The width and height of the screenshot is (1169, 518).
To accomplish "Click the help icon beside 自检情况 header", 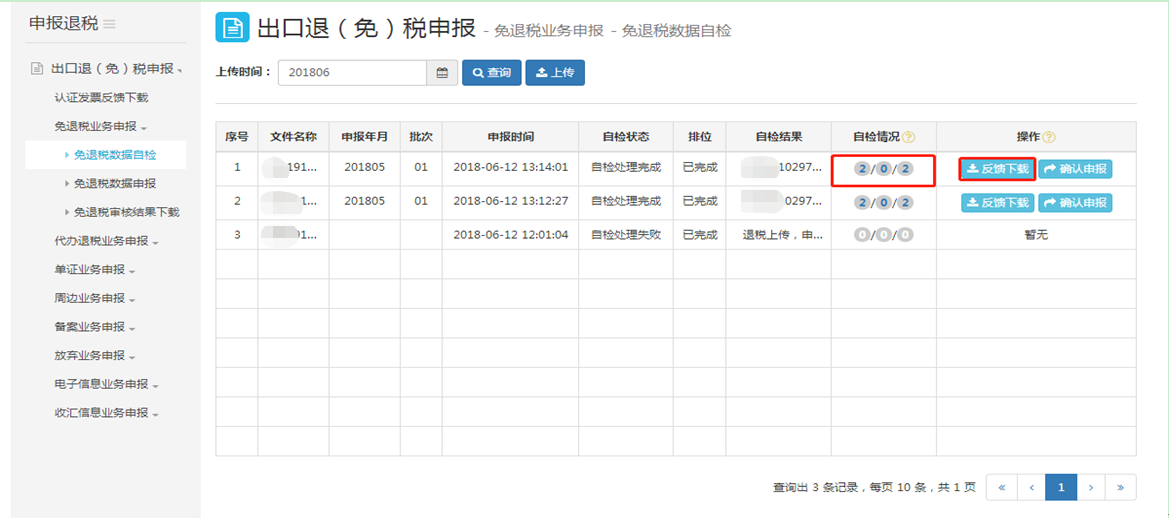I will pyautogui.click(x=909, y=137).
